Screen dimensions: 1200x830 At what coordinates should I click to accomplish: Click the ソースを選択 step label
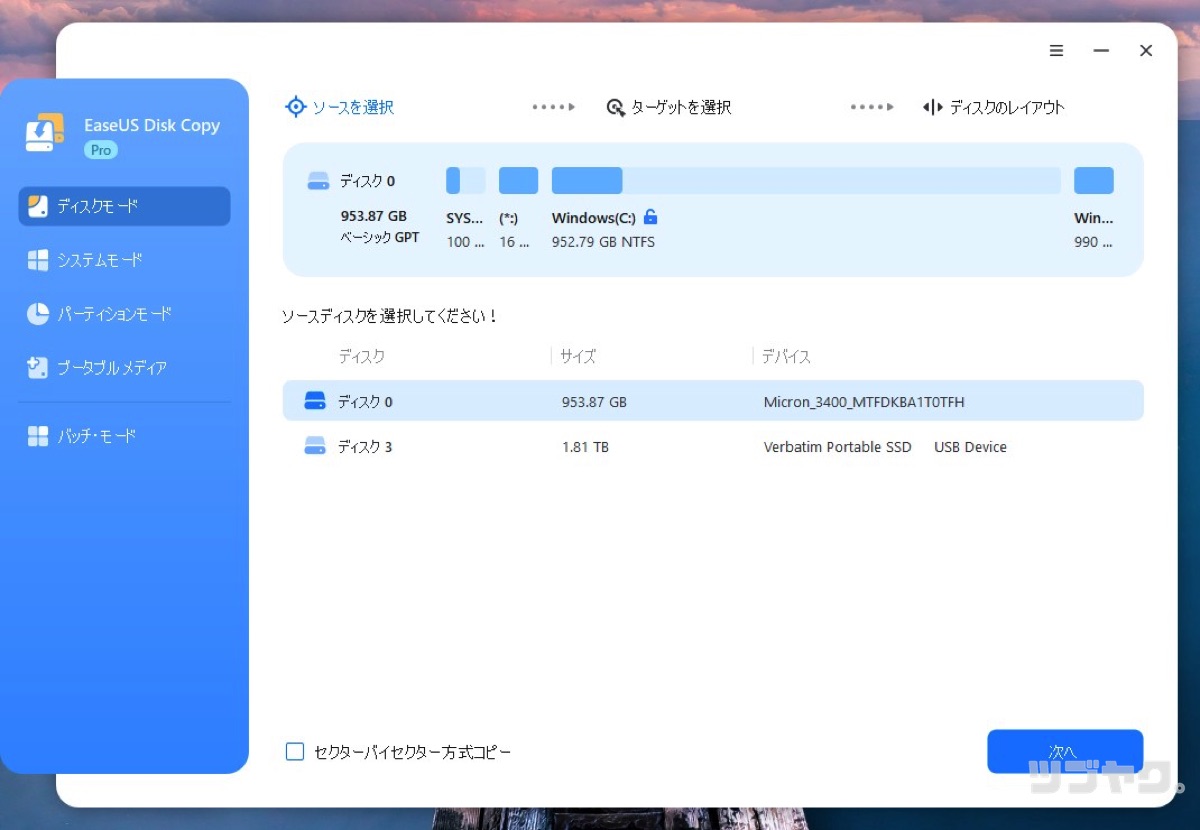pos(350,106)
